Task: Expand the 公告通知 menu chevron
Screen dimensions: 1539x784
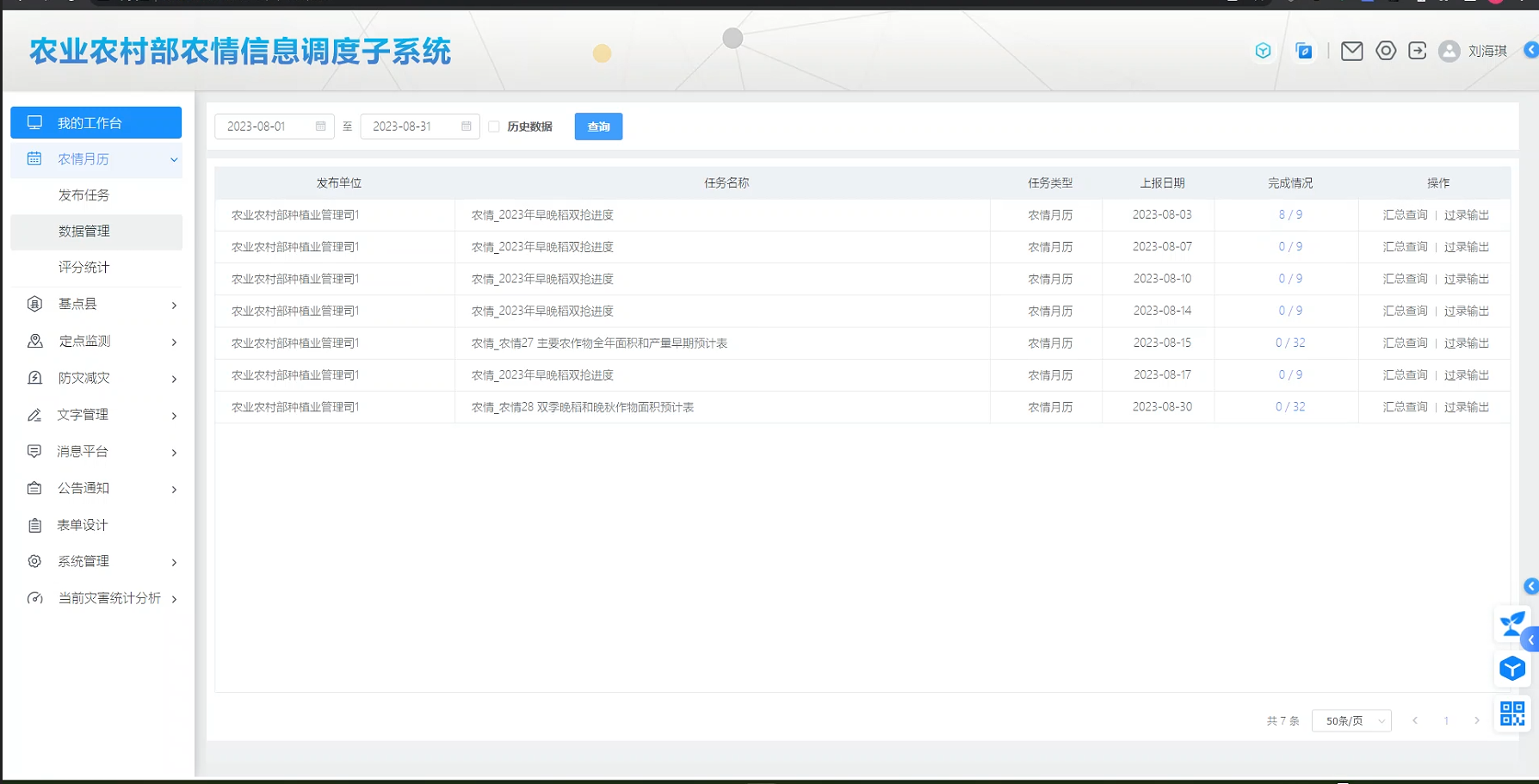Action: [x=174, y=490]
